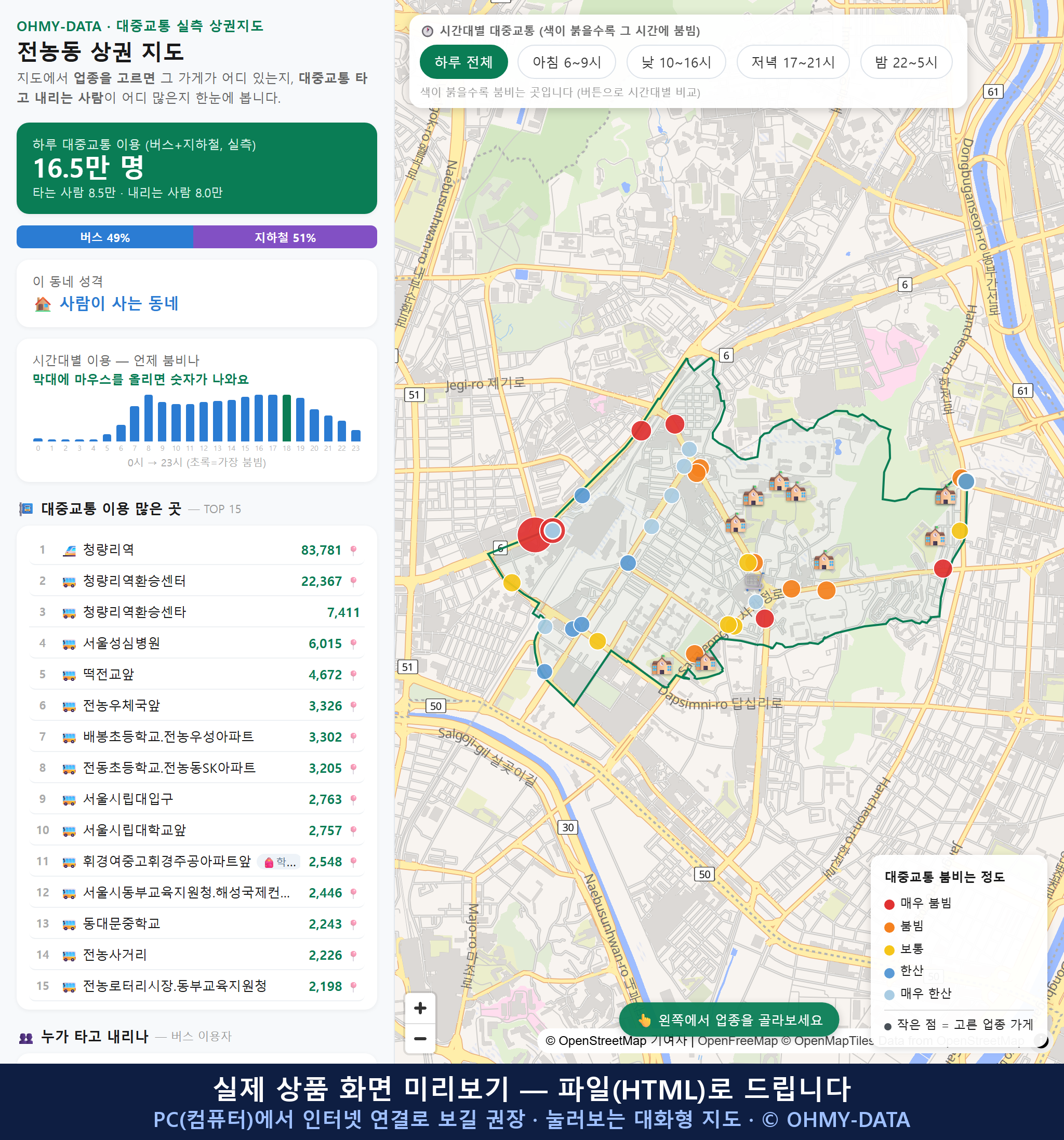The width and height of the screenshot is (1064, 1140).
Task: Click the pin icon on 서울성심병원 row
Action: [353, 644]
